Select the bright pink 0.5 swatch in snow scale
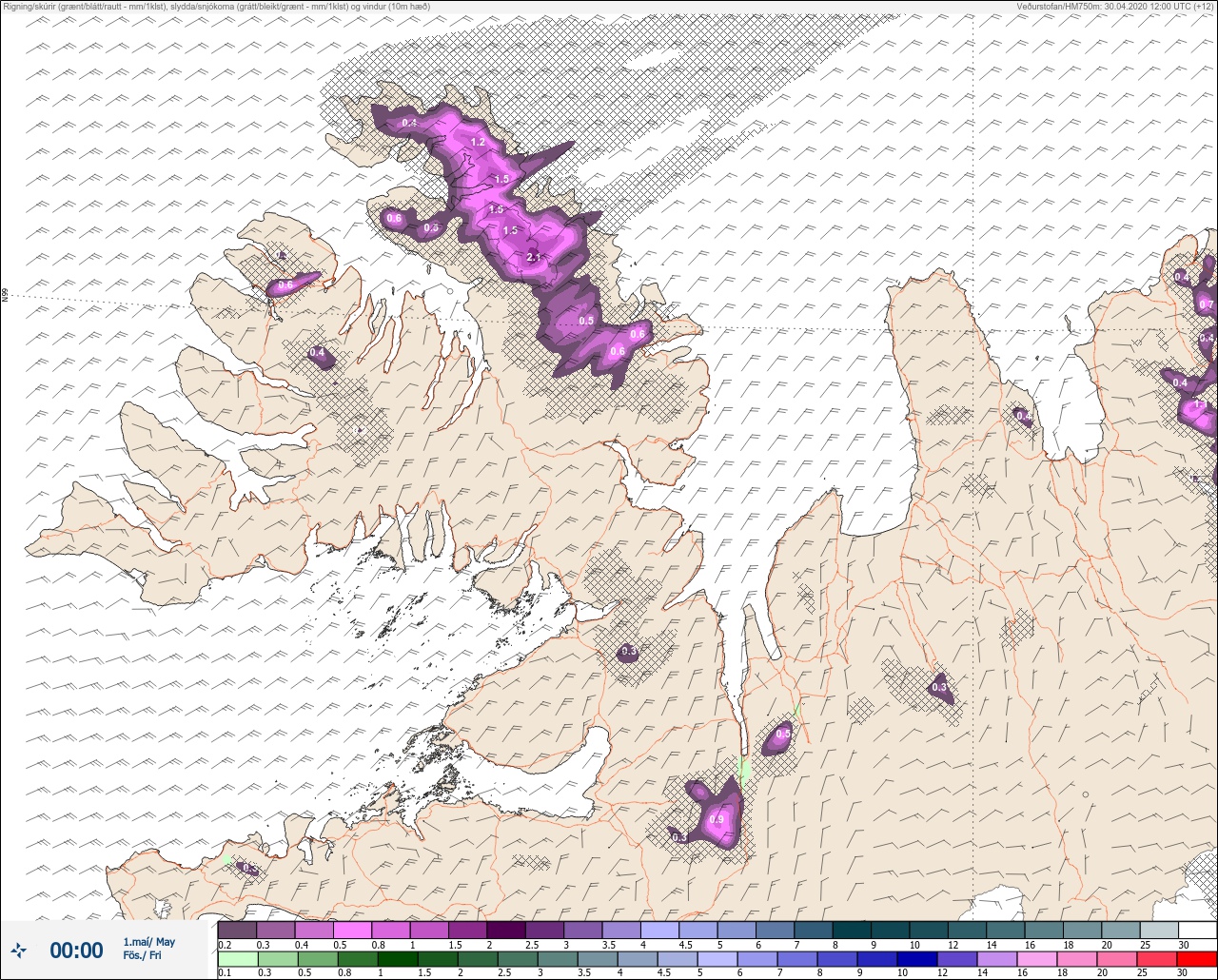This screenshot has width=1218, height=980. click(352, 930)
